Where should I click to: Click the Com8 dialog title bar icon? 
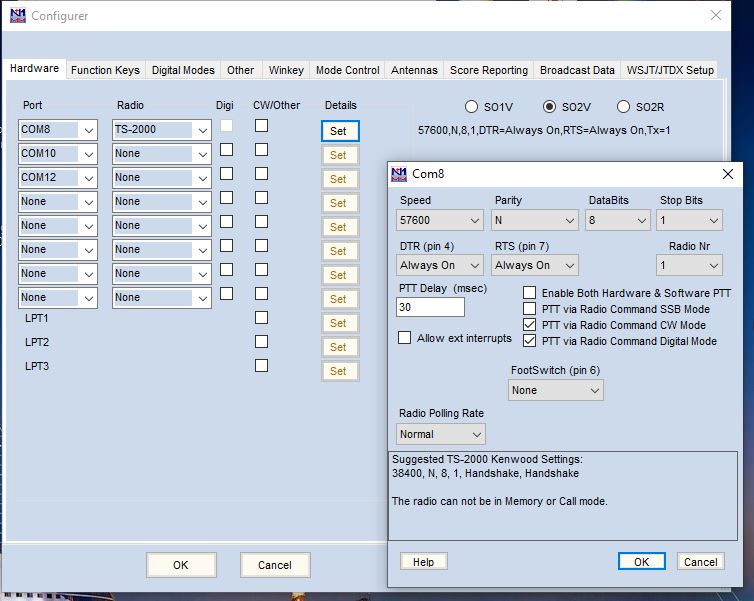(x=399, y=174)
